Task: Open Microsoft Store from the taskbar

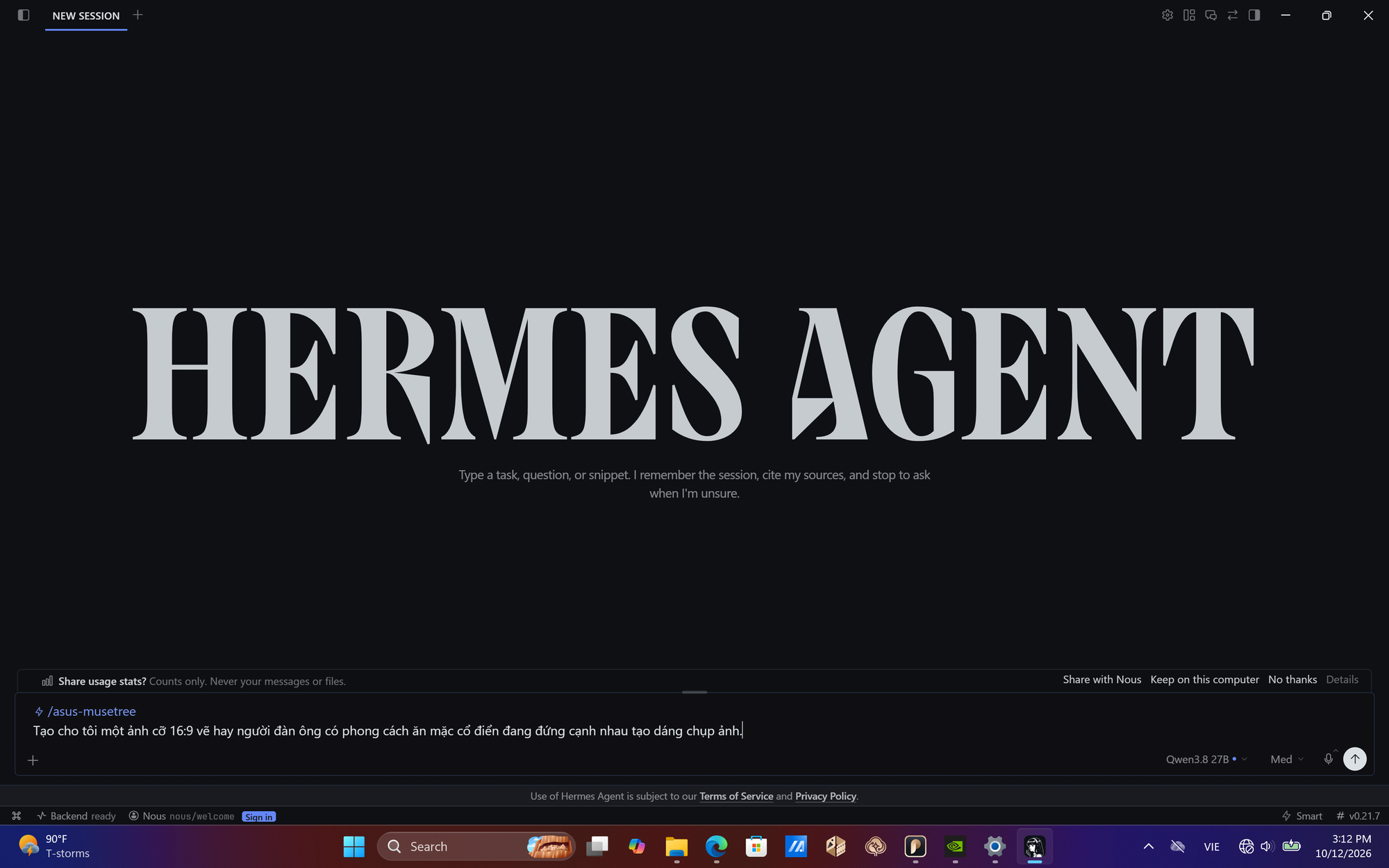Action: coord(756,846)
